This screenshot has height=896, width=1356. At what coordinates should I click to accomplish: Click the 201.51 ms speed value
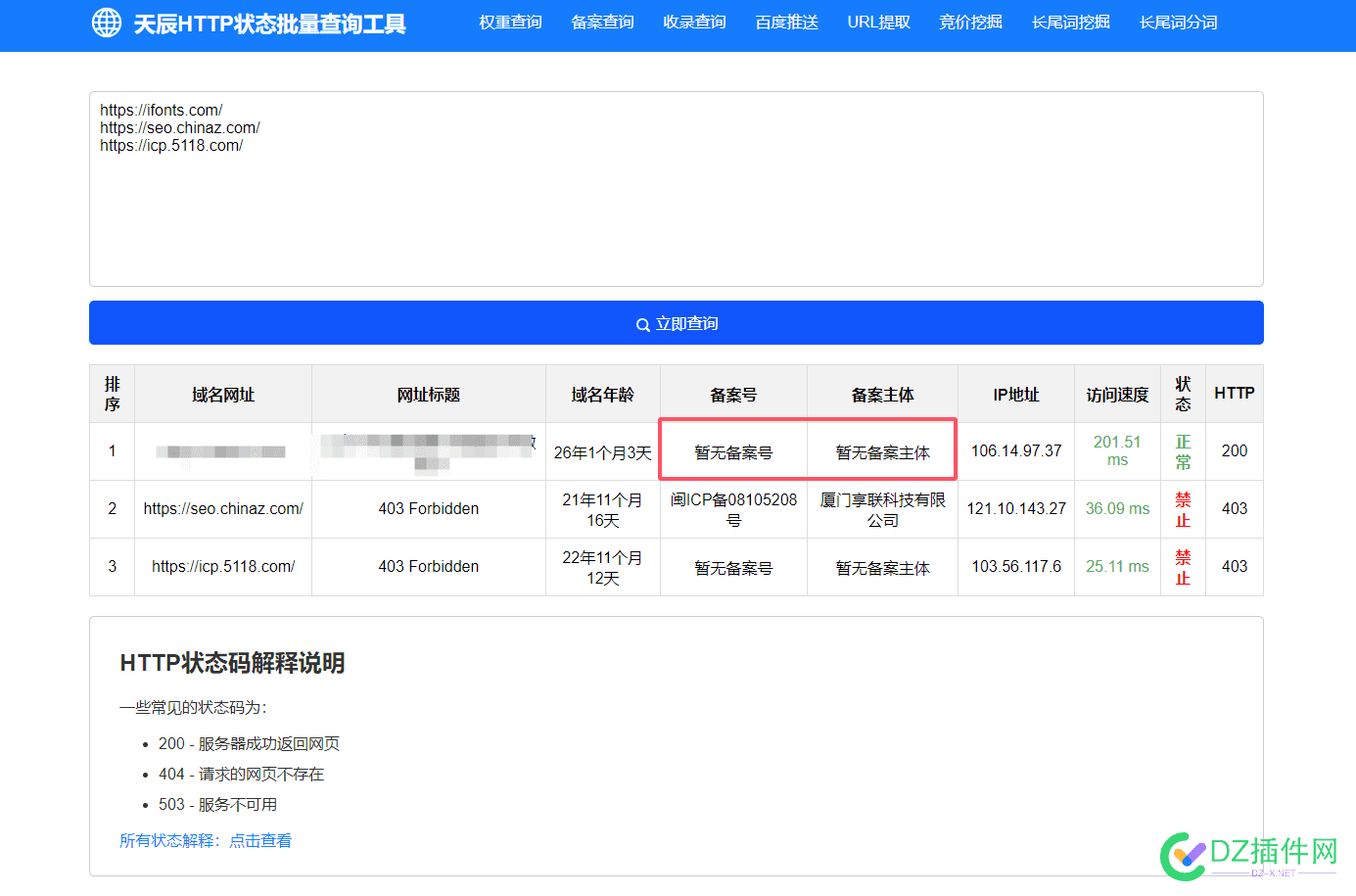click(1117, 451)
